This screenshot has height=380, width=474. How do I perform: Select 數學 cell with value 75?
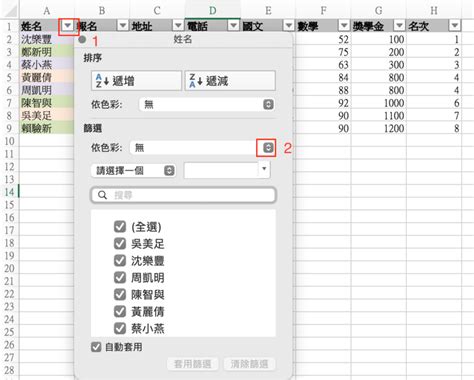click(323, 52)
